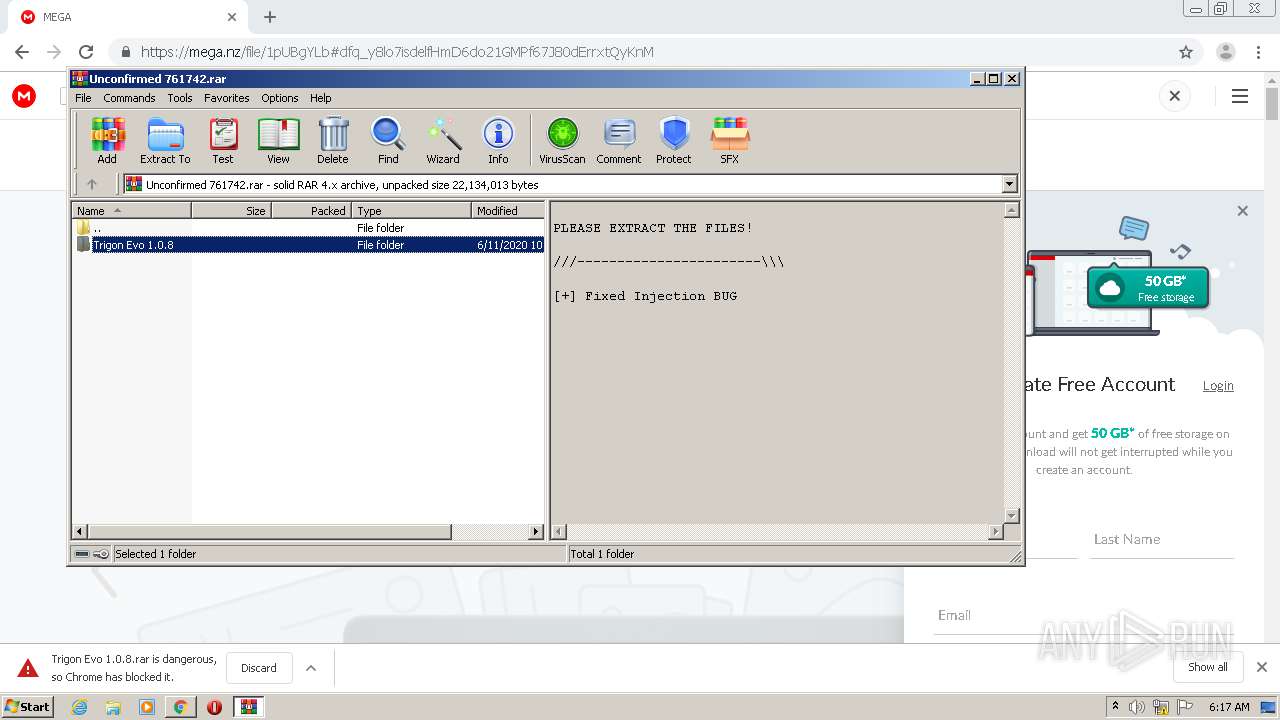Click the WinRAR taskbar button
Image resolution: width=1280 pixels, height=720 pixels.
pos(249,707)
